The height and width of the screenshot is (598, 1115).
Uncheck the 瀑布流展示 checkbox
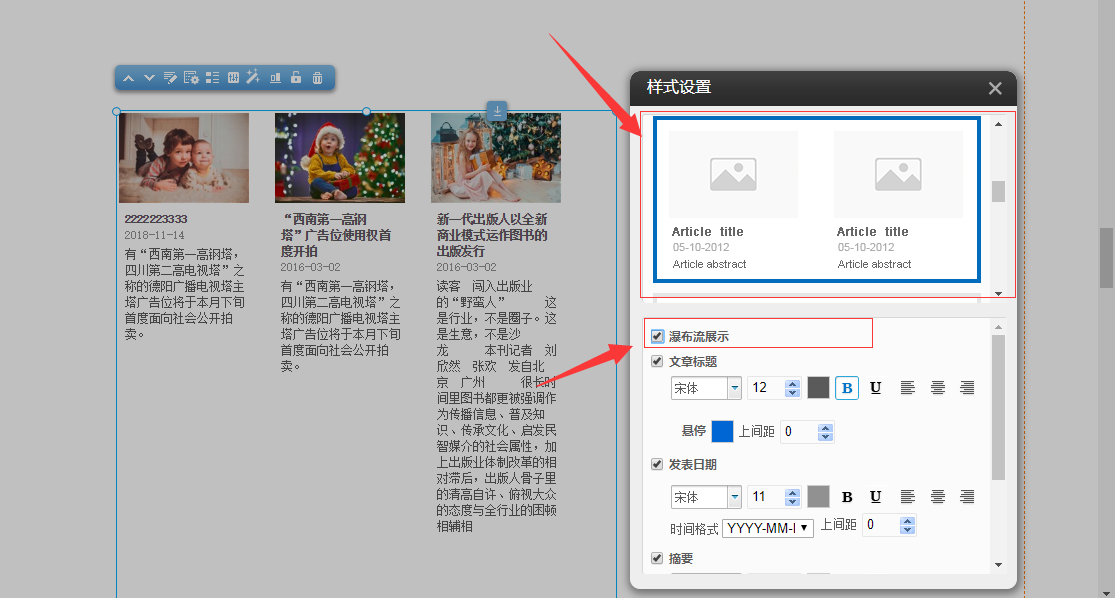tap(657, 336)
